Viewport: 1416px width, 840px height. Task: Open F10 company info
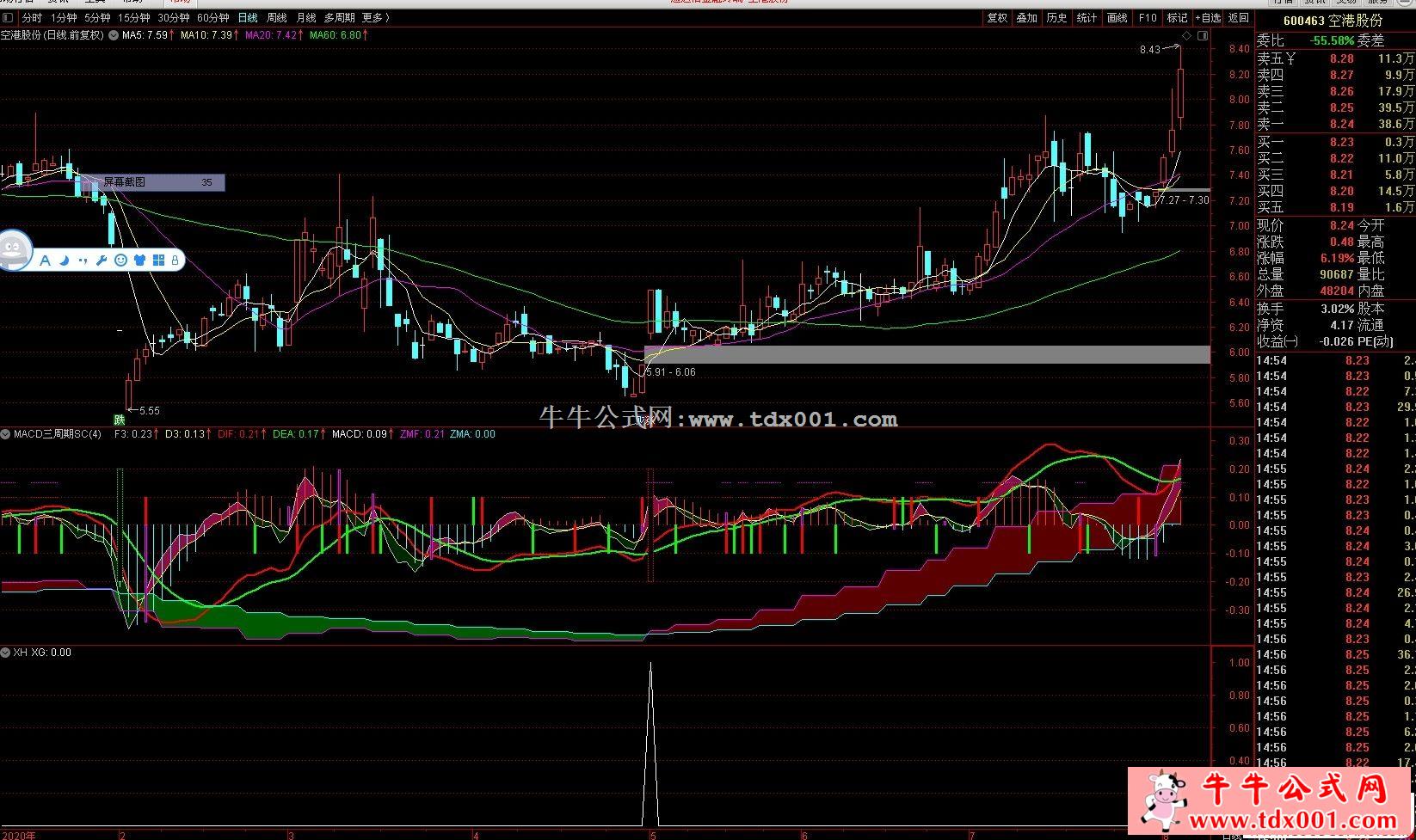pos(1148,17)
